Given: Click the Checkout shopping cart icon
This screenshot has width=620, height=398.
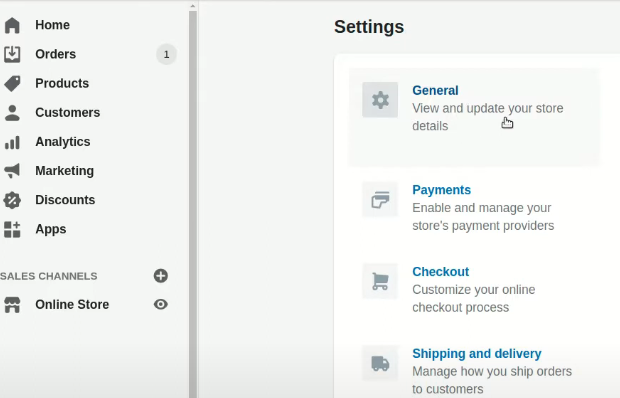Looking at the screenshot, I should [380, 281].
